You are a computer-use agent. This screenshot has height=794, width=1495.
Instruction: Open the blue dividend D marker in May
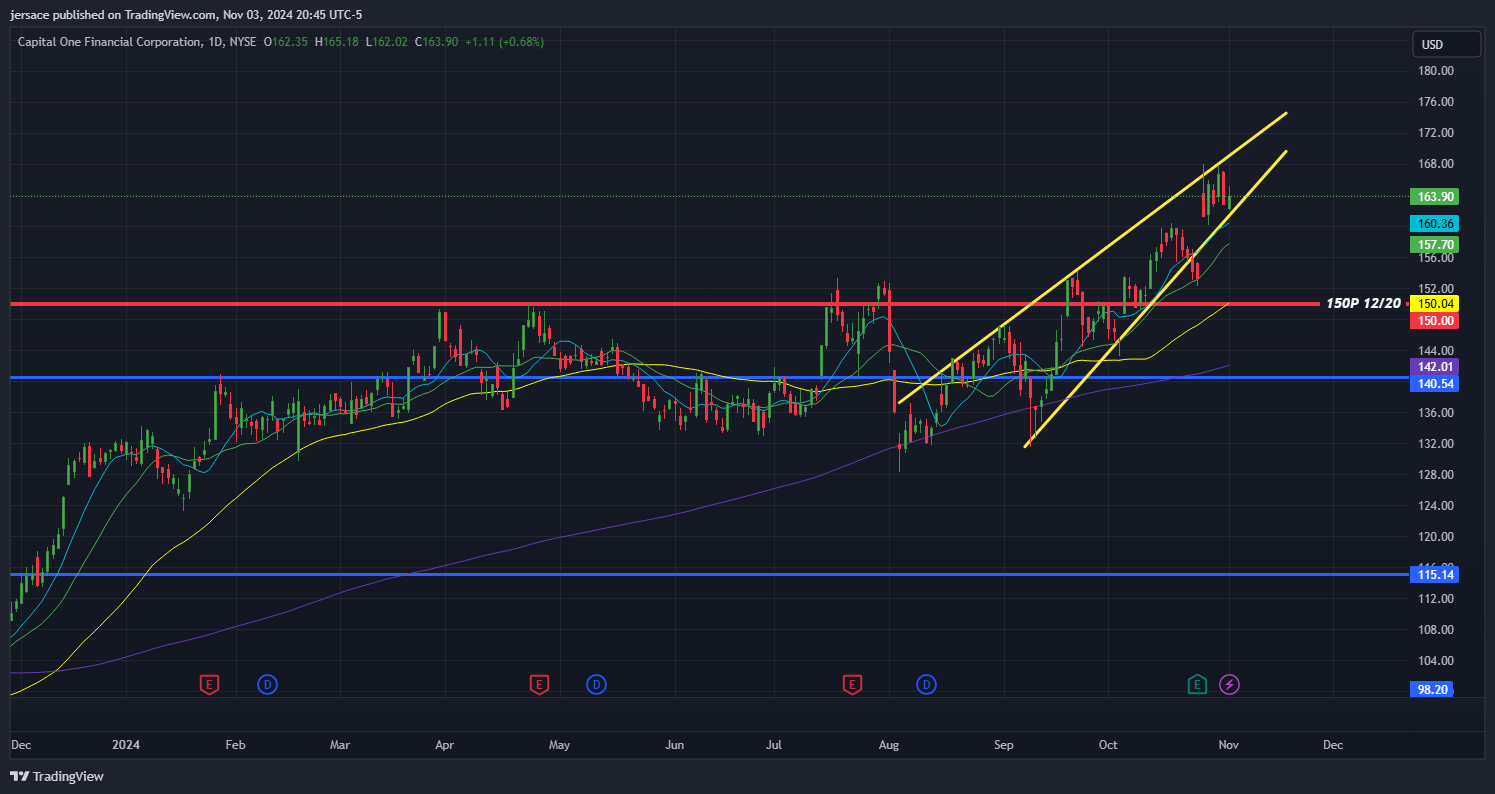(x=596, y=685)
